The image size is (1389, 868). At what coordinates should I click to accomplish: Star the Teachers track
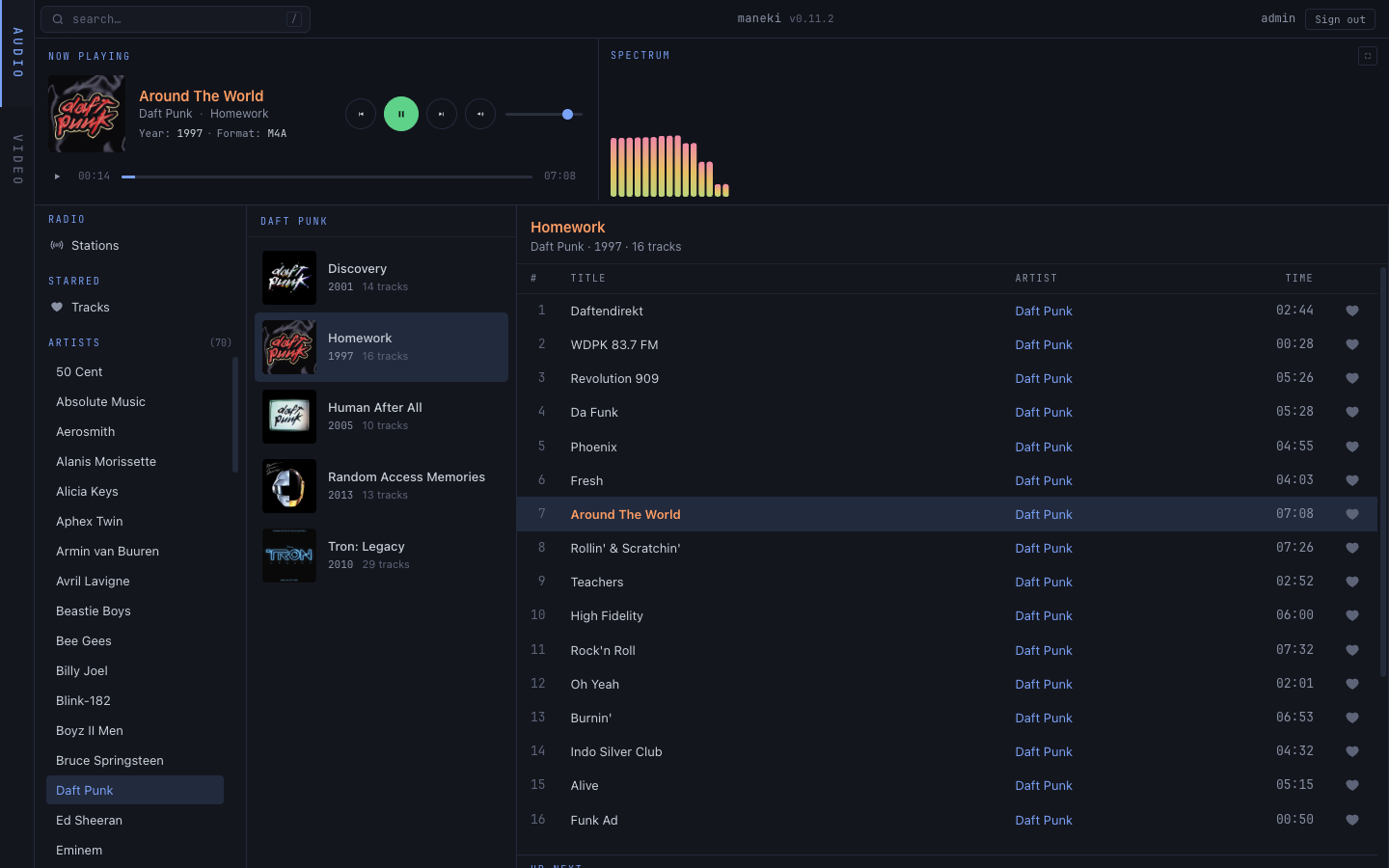point(1352,582)
